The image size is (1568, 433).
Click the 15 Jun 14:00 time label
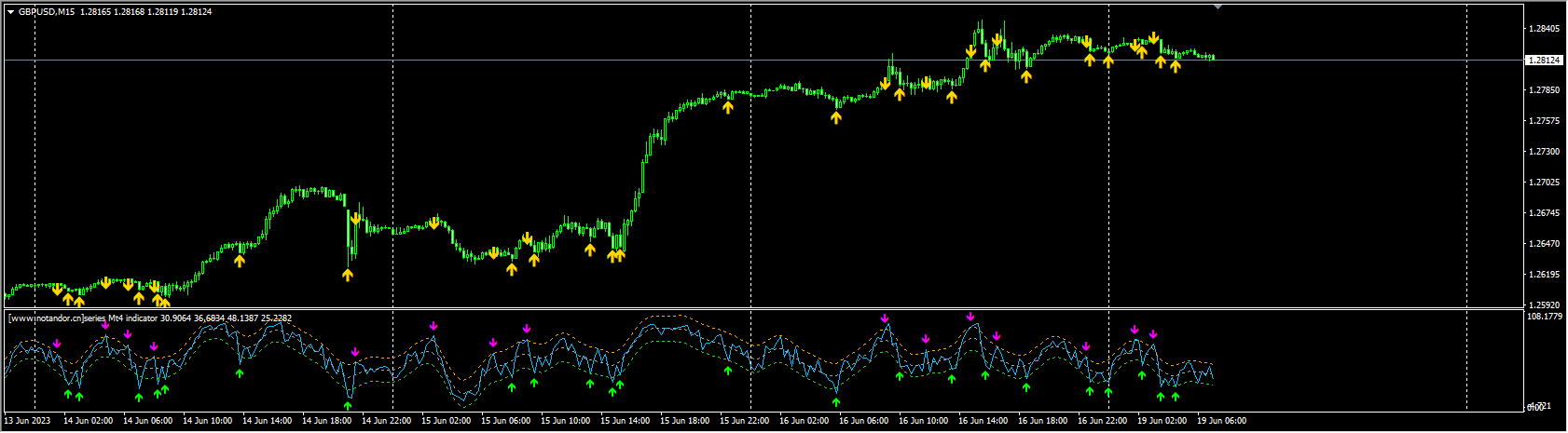pos(626,421)
